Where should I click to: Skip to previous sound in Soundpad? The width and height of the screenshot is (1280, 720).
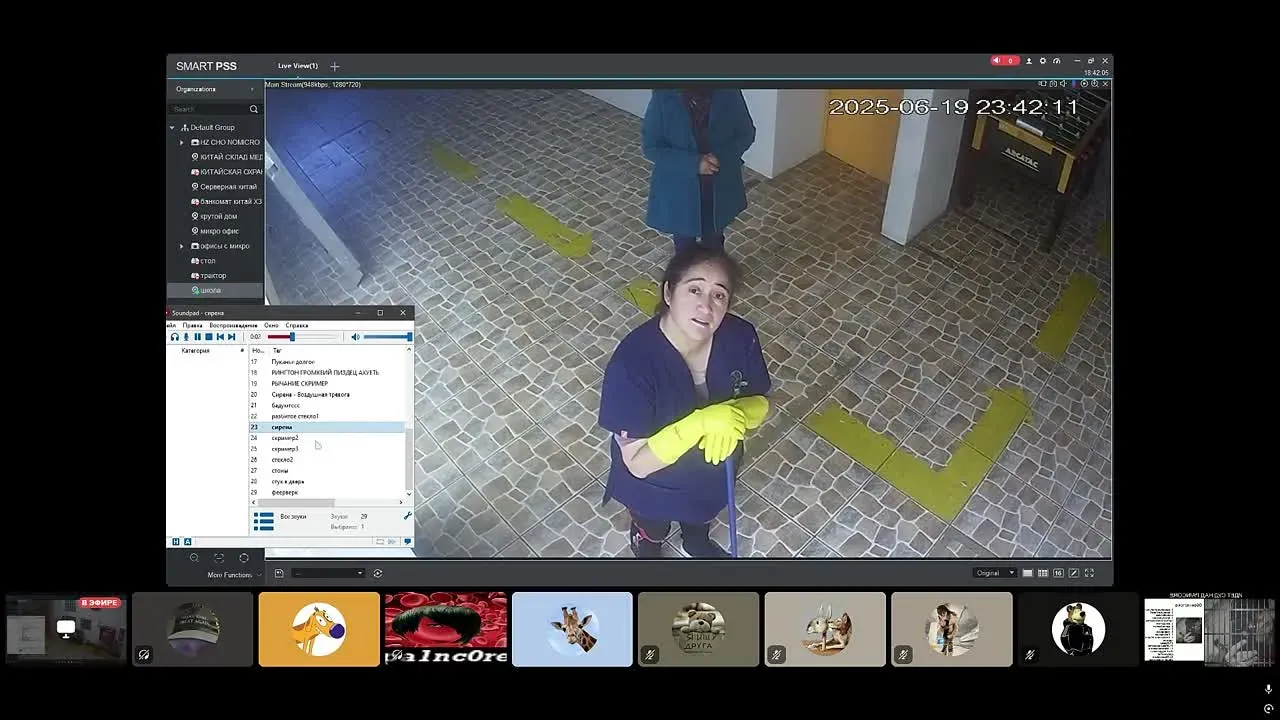pos(220,337)
